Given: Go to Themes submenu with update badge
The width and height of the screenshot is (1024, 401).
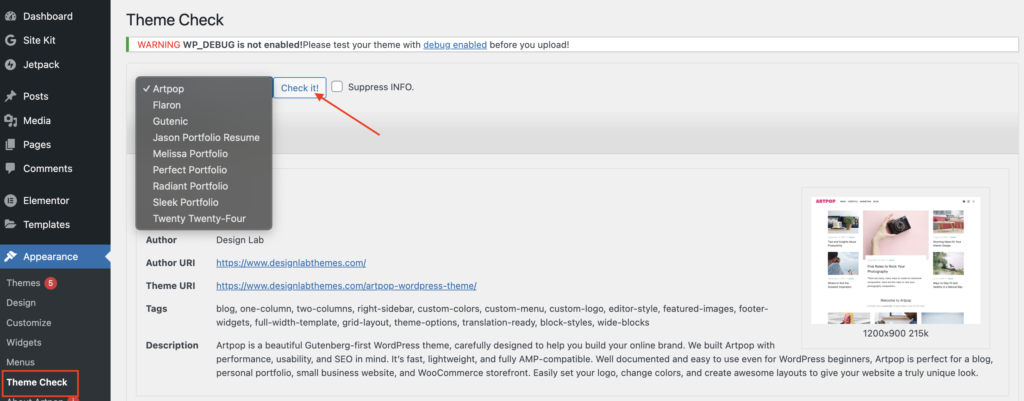Looking at the screenshot, I should click(x=23, y=283).
